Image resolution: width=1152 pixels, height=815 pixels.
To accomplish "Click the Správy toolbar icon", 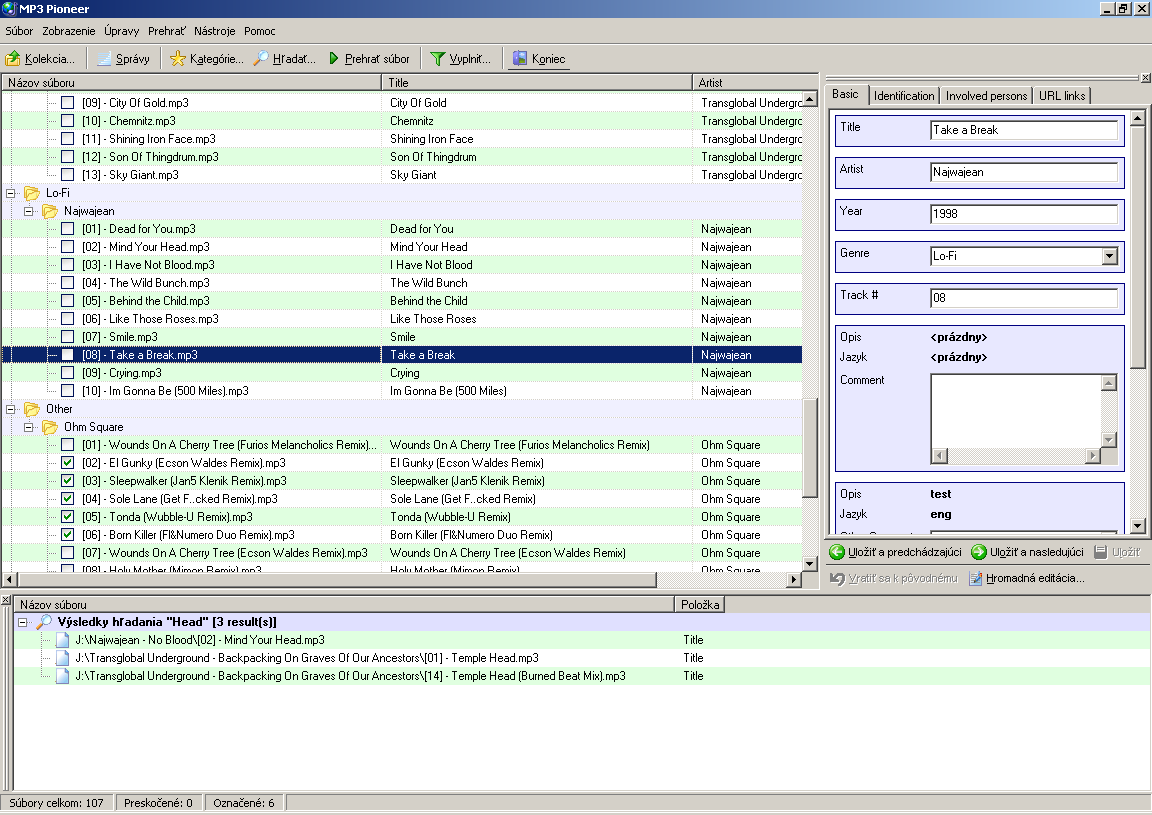I will (103, 59).
